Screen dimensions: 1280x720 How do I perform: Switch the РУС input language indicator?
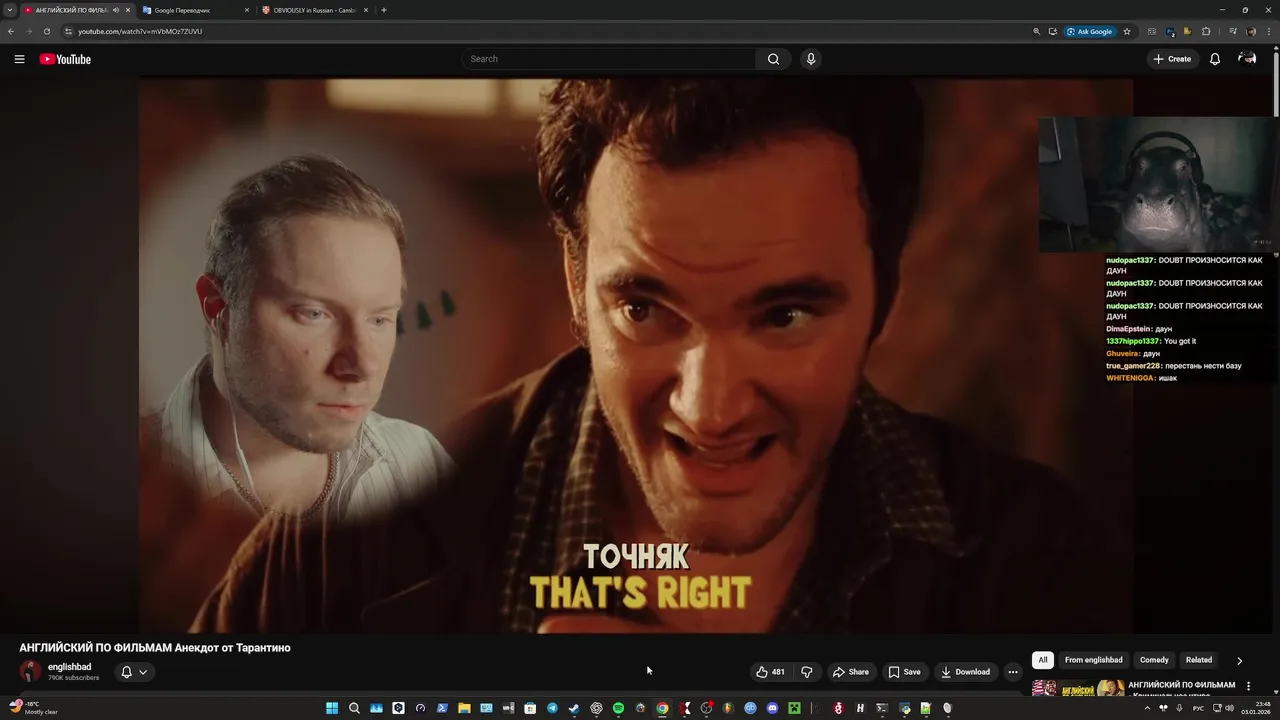pos(1198,708)
